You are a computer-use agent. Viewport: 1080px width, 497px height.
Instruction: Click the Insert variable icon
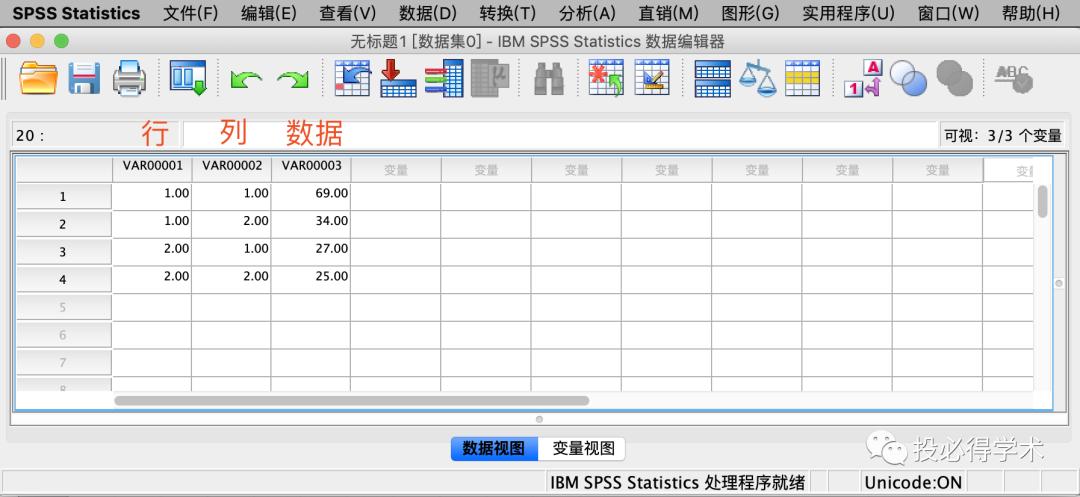coord(652,77)
